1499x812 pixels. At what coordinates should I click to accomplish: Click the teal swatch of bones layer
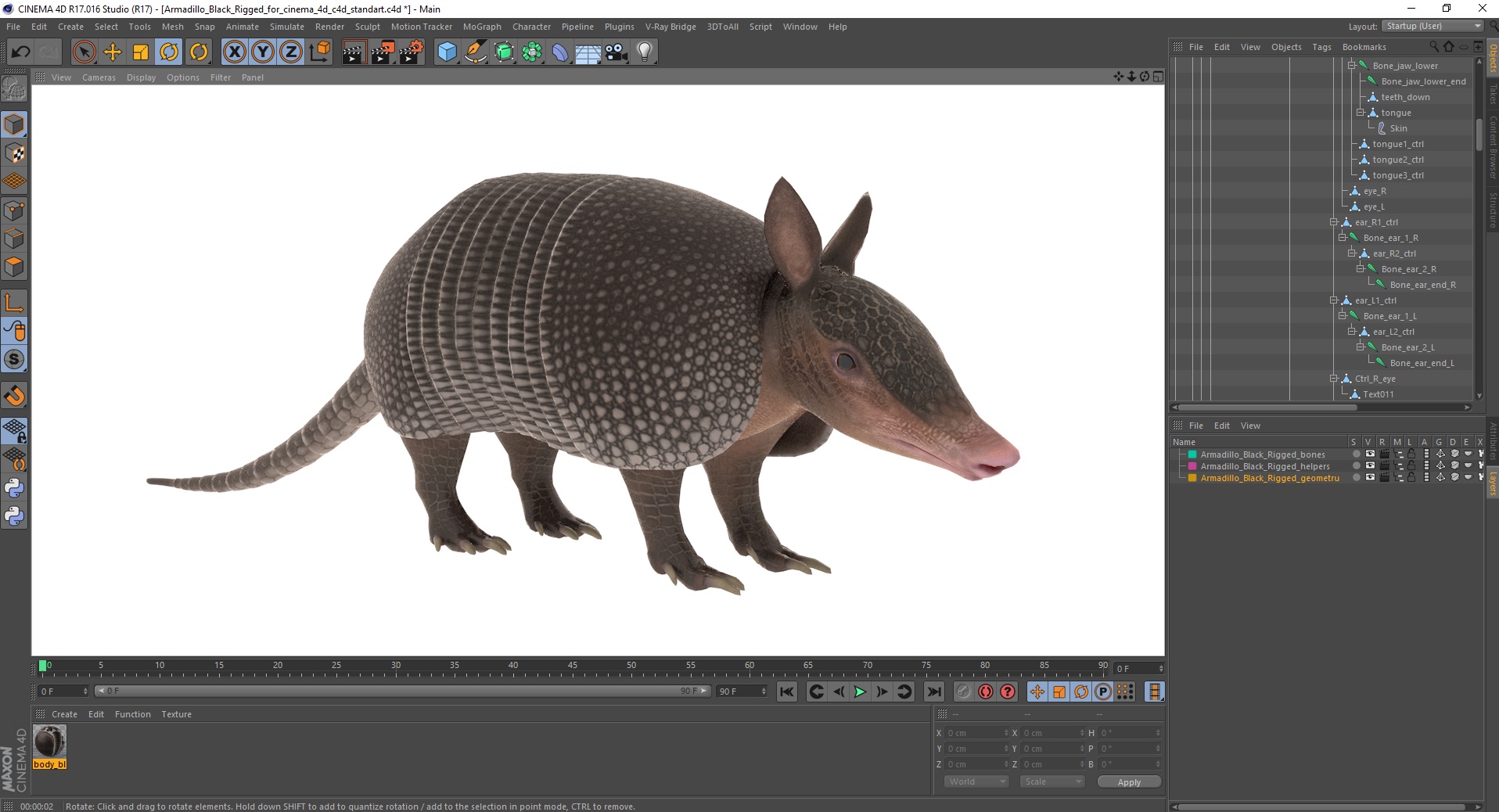click(1192, 455)
